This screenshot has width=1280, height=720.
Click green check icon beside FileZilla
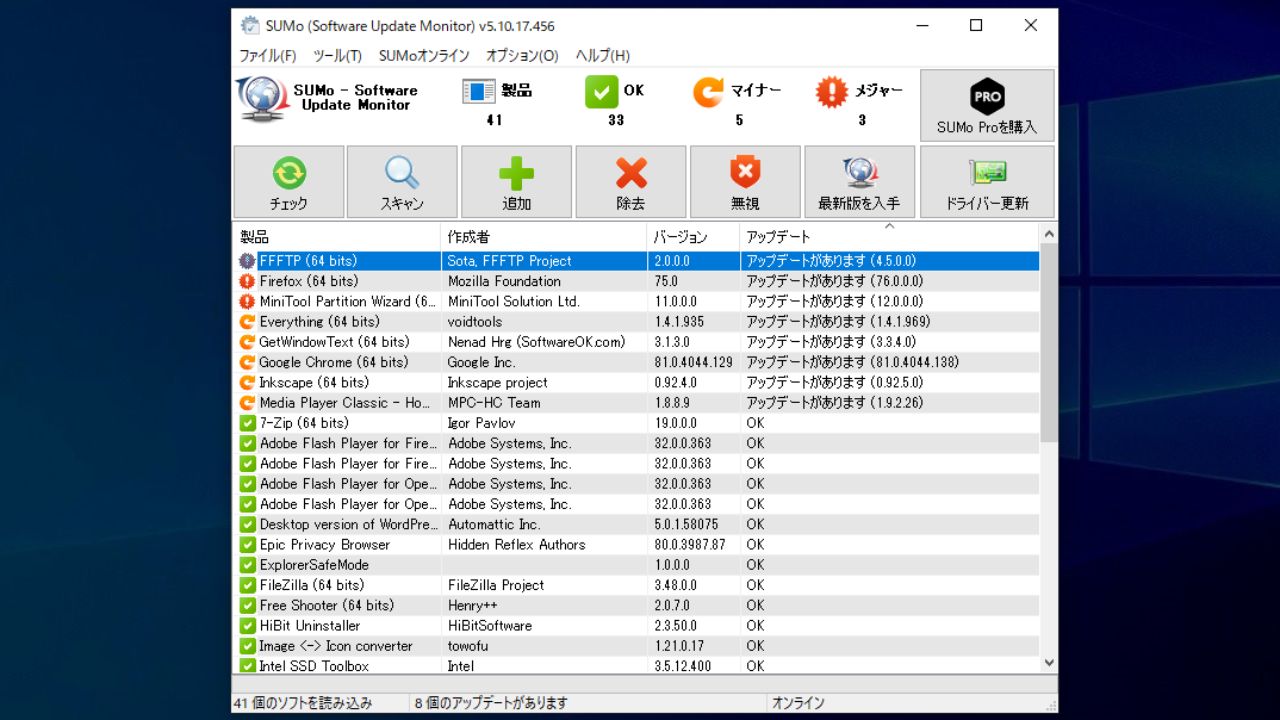click(x=247, y=585)
